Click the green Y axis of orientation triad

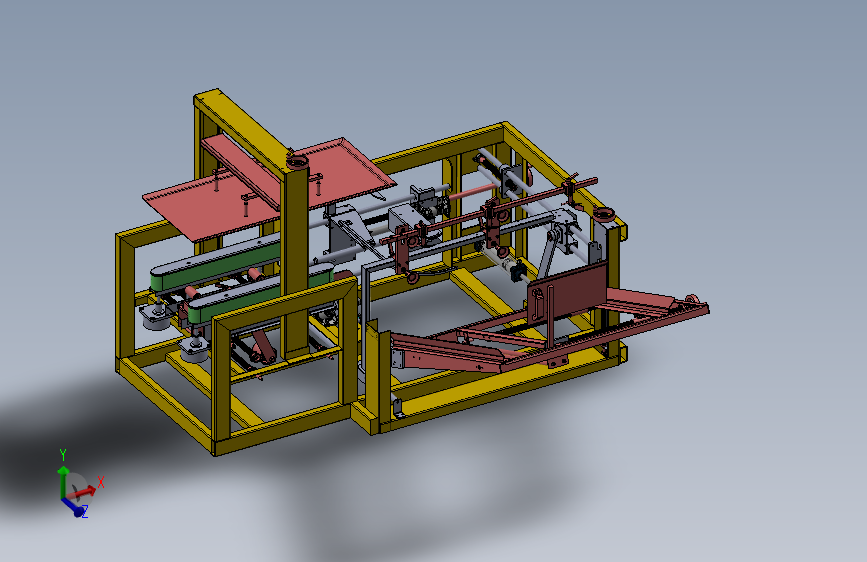63,480
